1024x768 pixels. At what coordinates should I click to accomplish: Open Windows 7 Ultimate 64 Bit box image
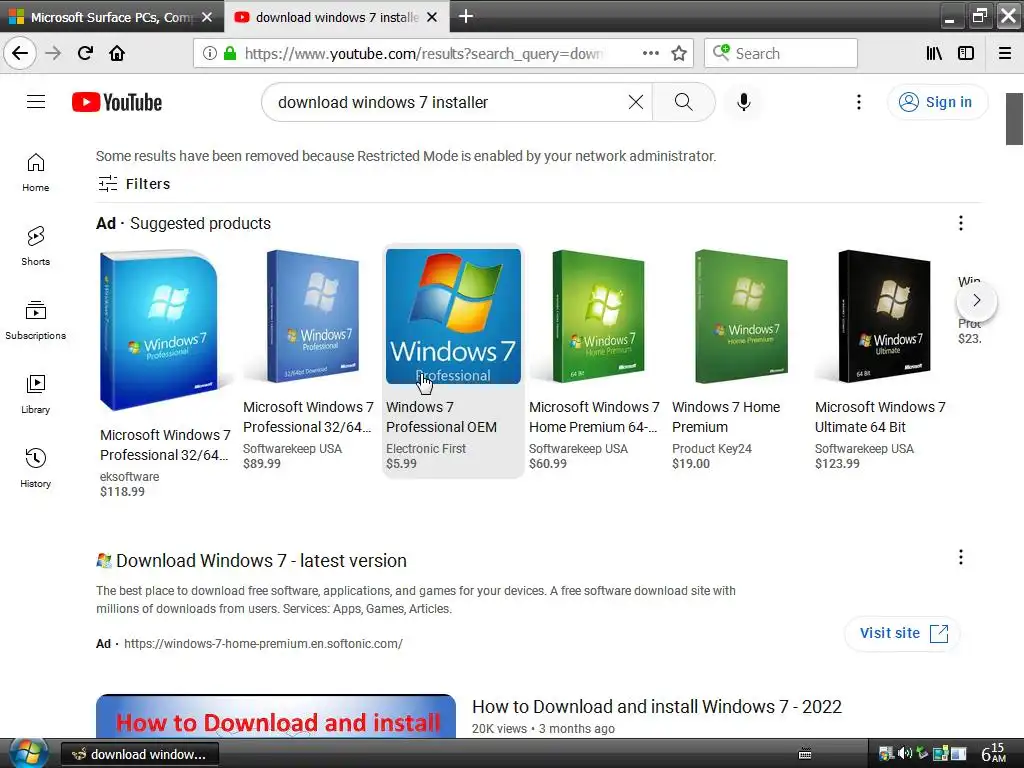coord(884,316)
